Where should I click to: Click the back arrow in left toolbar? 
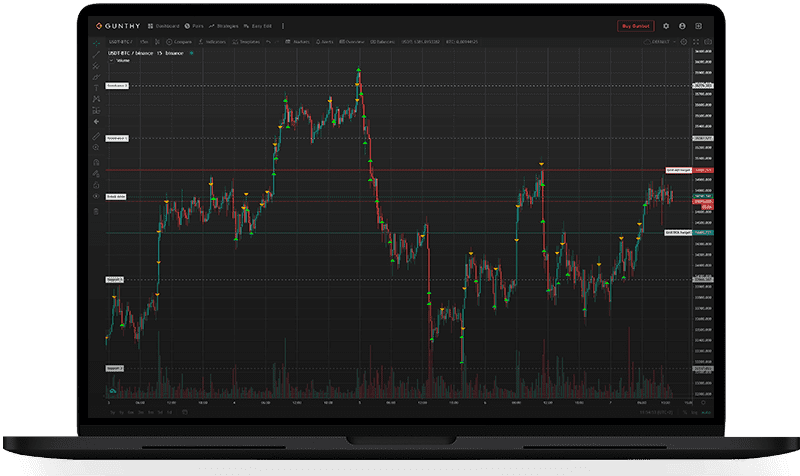pyautogui.click(x=96, y=122)
